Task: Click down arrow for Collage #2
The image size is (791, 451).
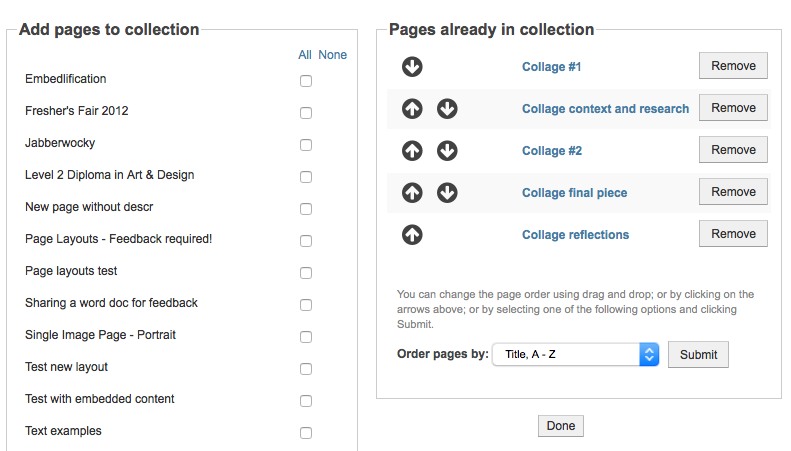Action: point(447,151)
